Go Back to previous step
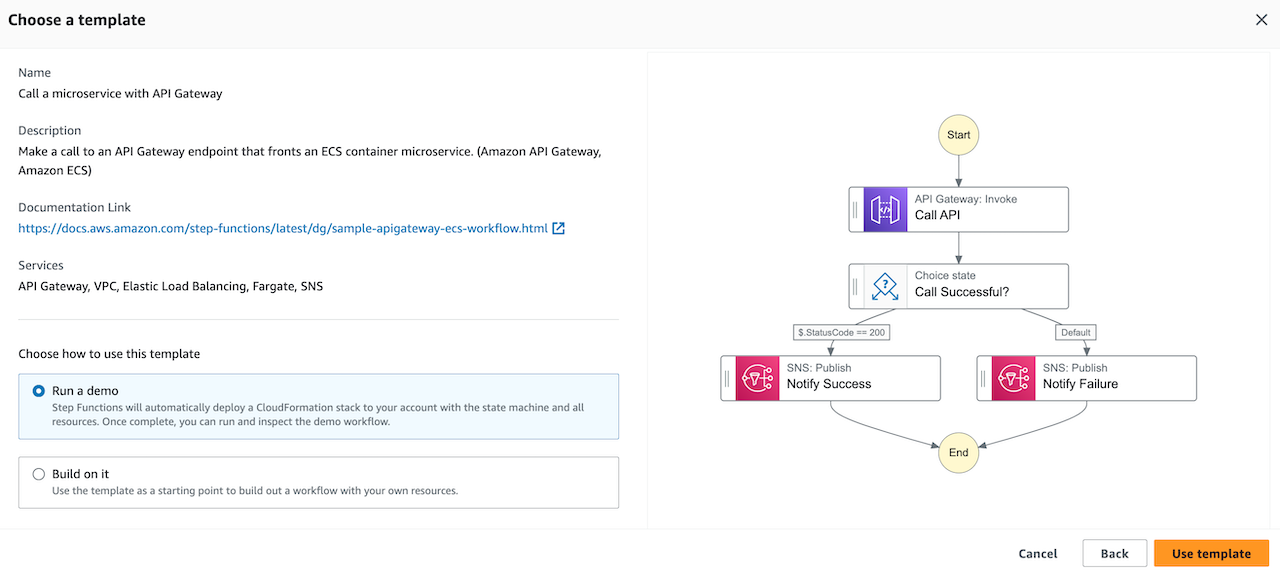 [x=1114, y=553]
